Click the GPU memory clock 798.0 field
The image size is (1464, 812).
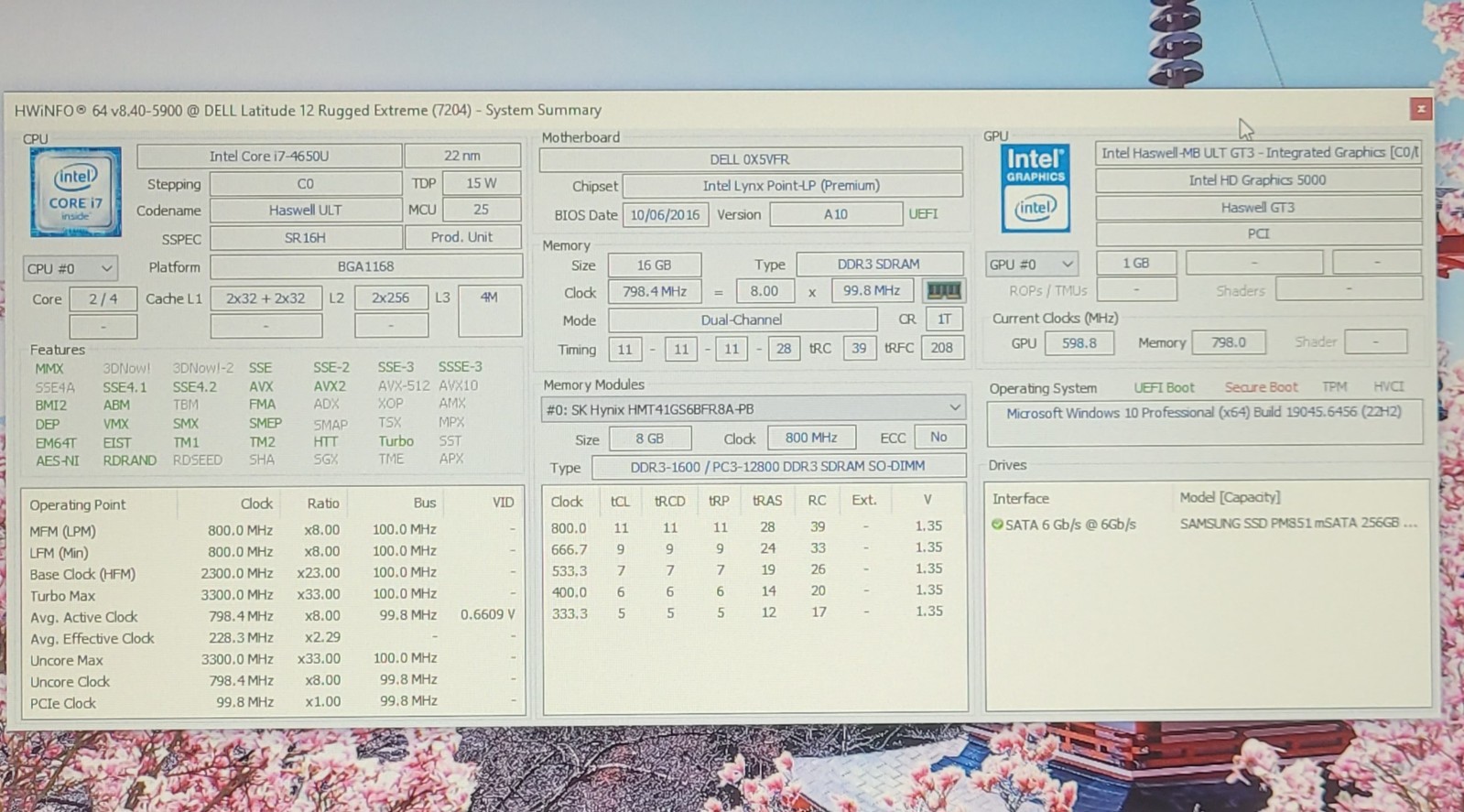[1229, 342]
